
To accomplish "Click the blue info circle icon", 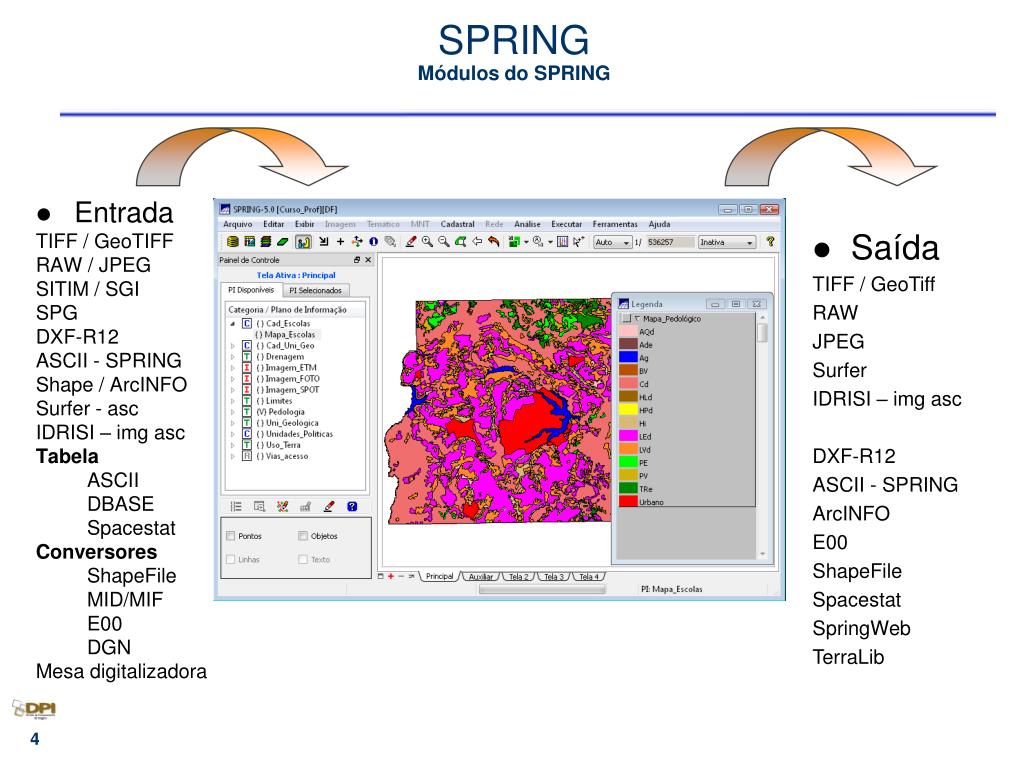I will click(374, 242).
